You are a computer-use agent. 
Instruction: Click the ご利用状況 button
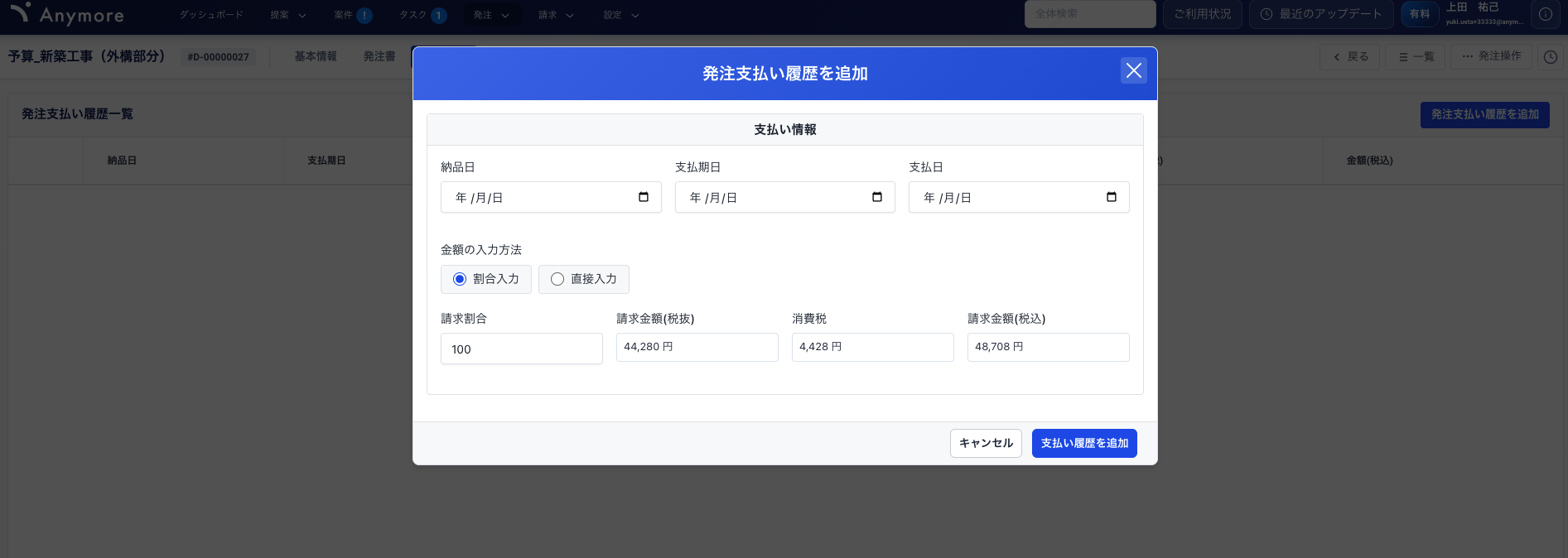coord(1203,14)
